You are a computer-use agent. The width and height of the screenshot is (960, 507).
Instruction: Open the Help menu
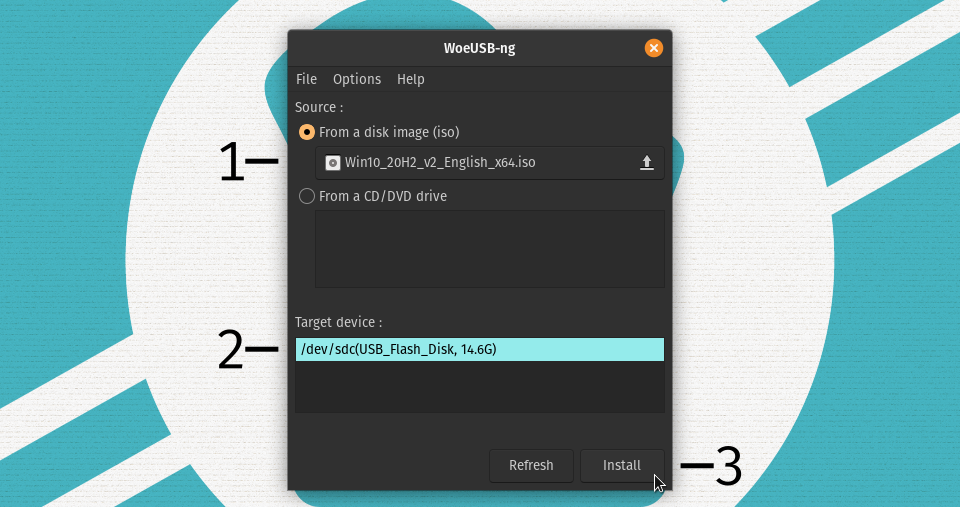410,79
